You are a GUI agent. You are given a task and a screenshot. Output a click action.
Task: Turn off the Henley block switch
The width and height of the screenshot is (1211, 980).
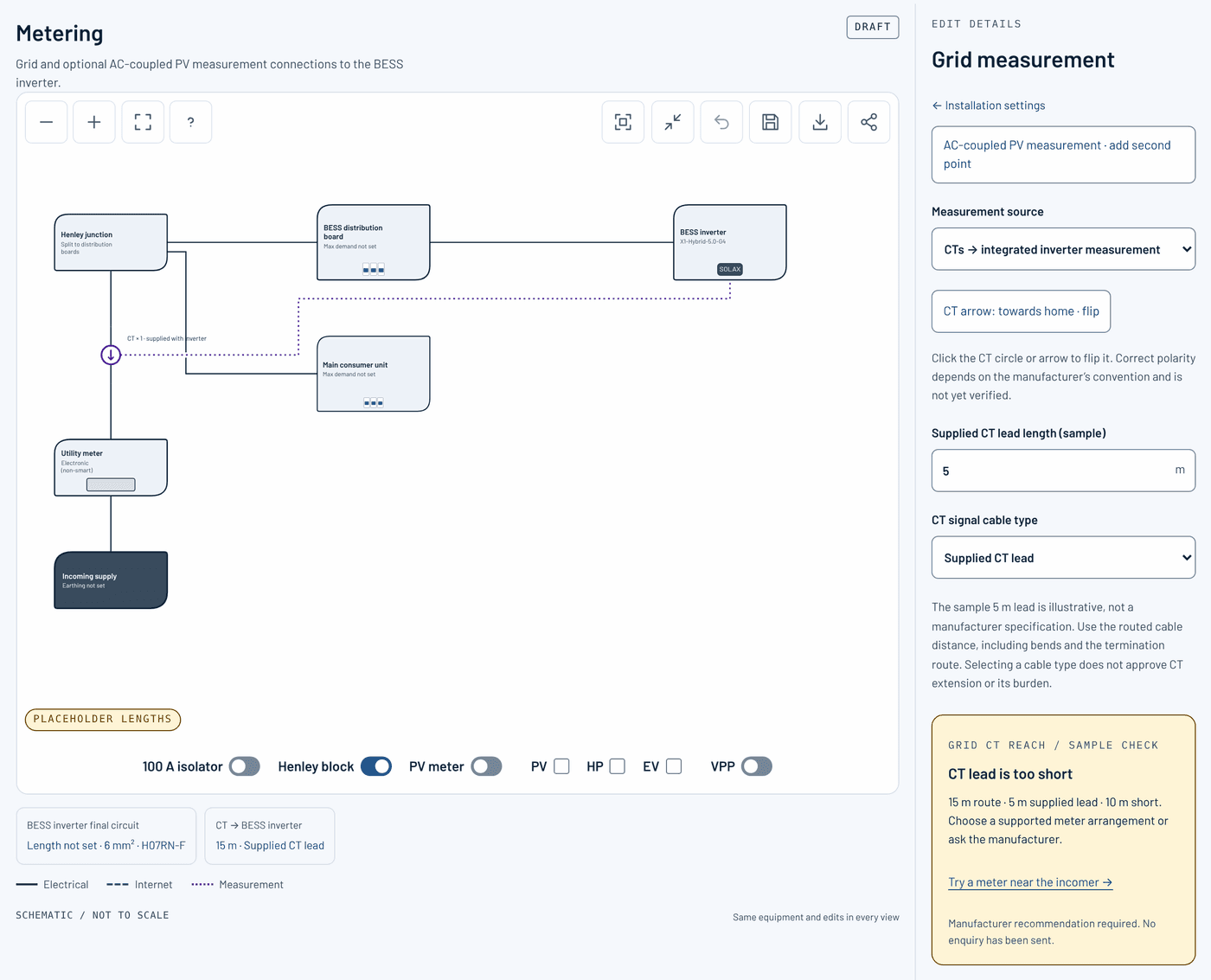[x=376, y=766]
